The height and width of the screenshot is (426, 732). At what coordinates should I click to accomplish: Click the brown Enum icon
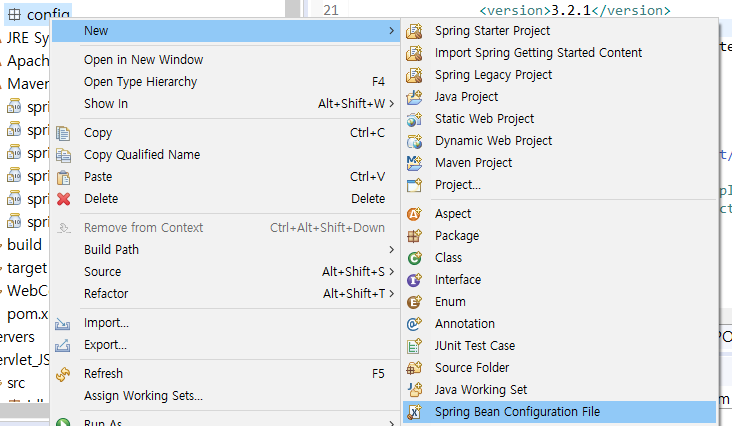coord(414,302)
